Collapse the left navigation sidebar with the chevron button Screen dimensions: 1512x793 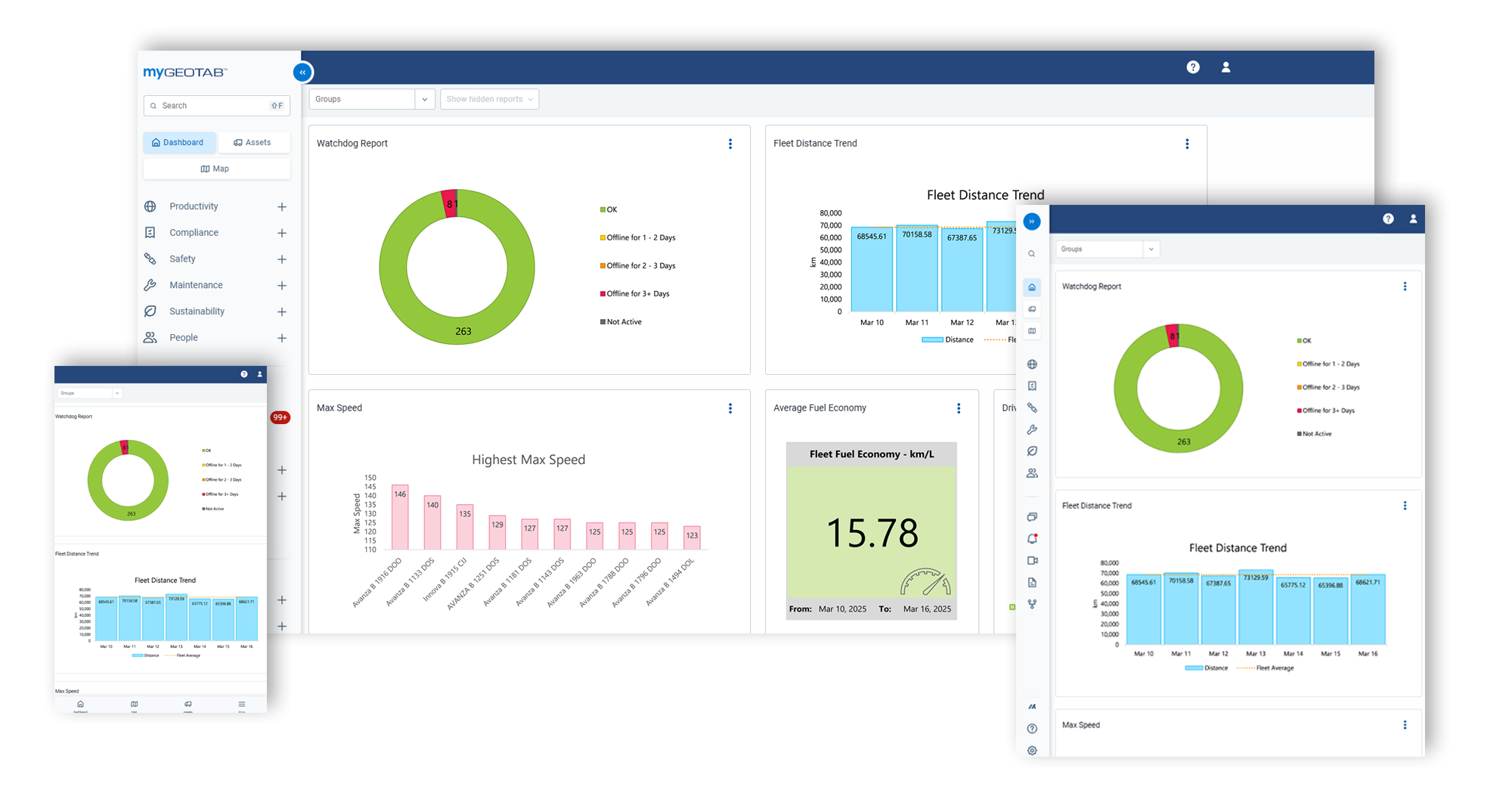[302, 73]
